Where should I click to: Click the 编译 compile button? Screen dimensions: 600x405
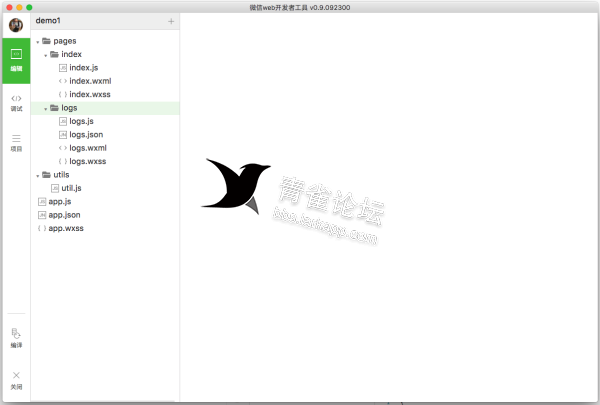tap(16, 338)
